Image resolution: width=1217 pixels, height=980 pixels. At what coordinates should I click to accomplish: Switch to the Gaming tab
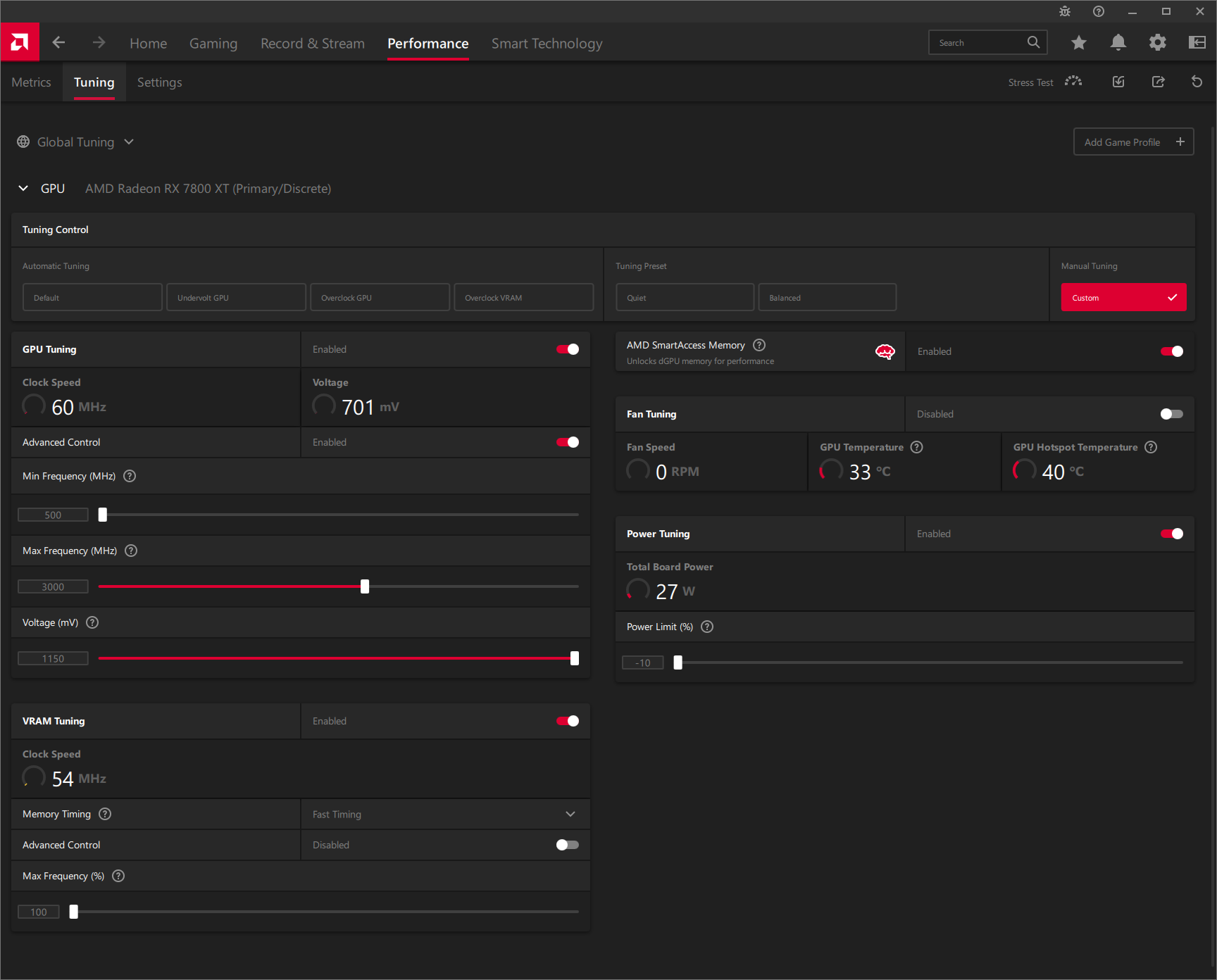pyautogui.click(x=213, y=43)
